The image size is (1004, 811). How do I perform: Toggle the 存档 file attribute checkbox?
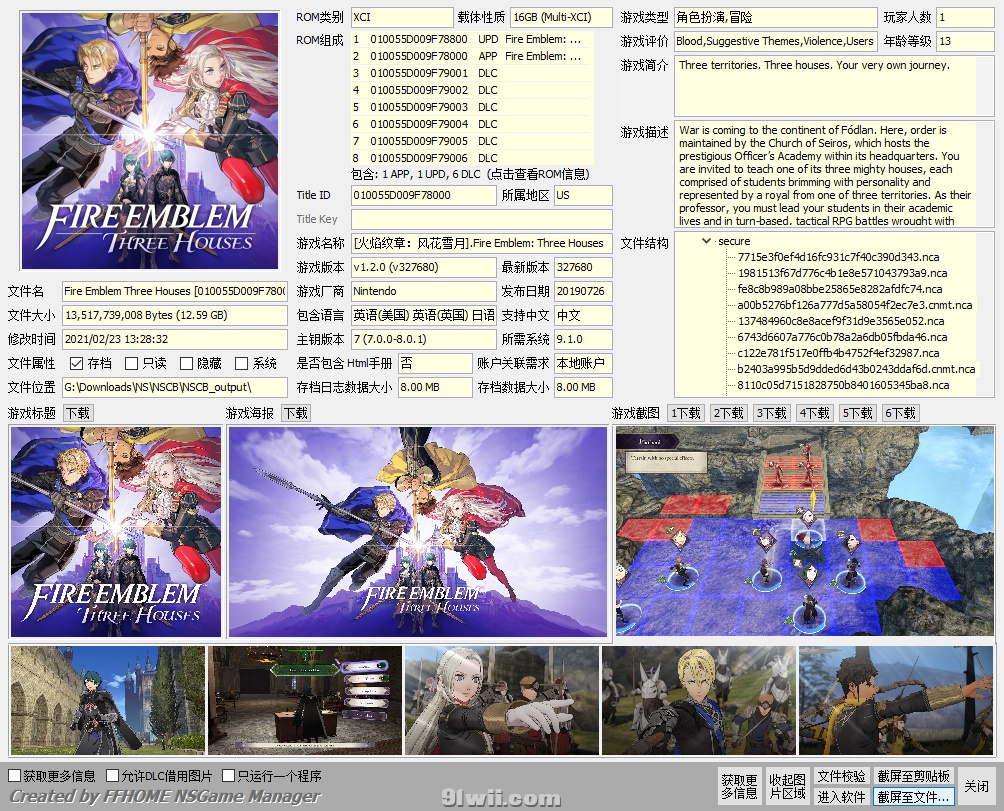click(x=76, y=364)
